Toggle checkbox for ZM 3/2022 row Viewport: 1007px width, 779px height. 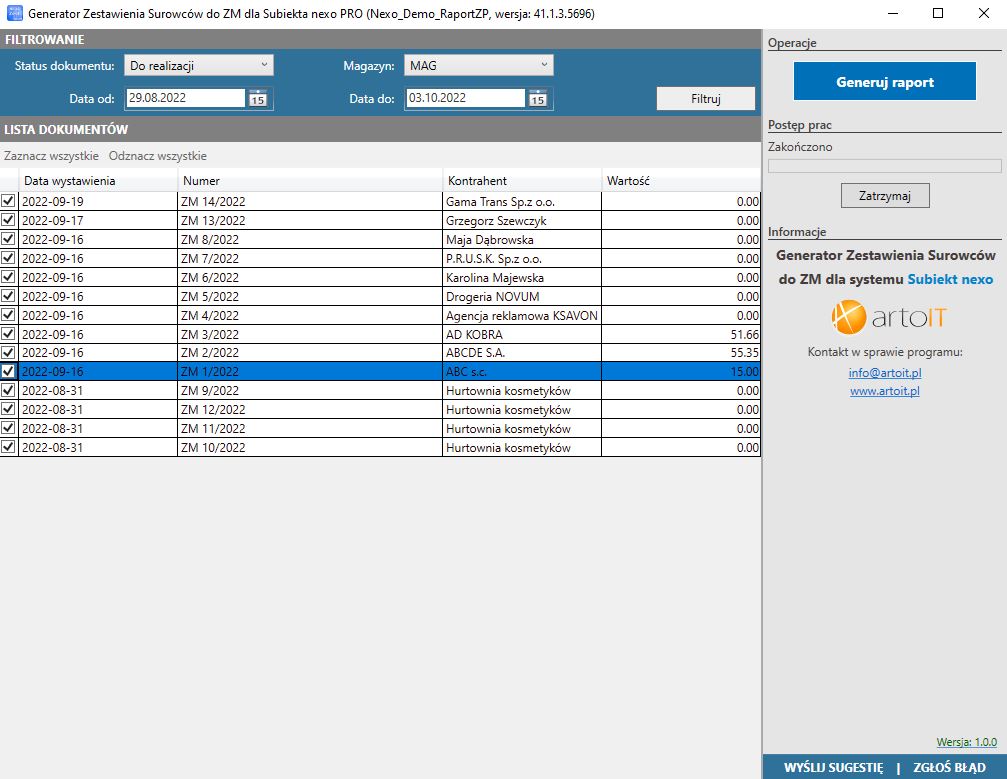9,334
